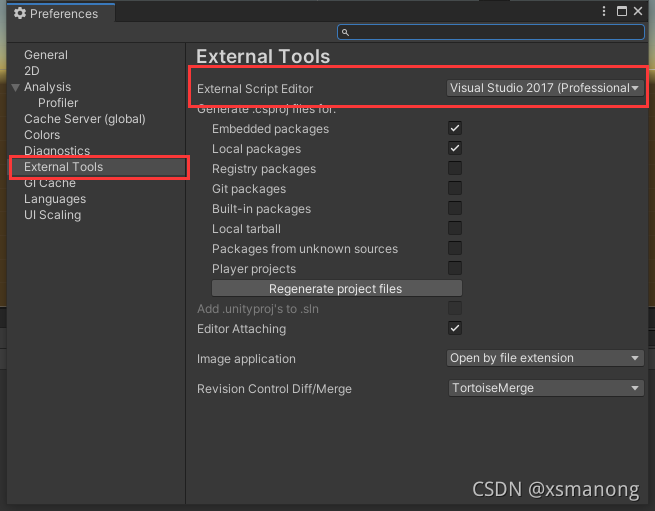Click the Built-in packages label

click(x=261, y=209)
